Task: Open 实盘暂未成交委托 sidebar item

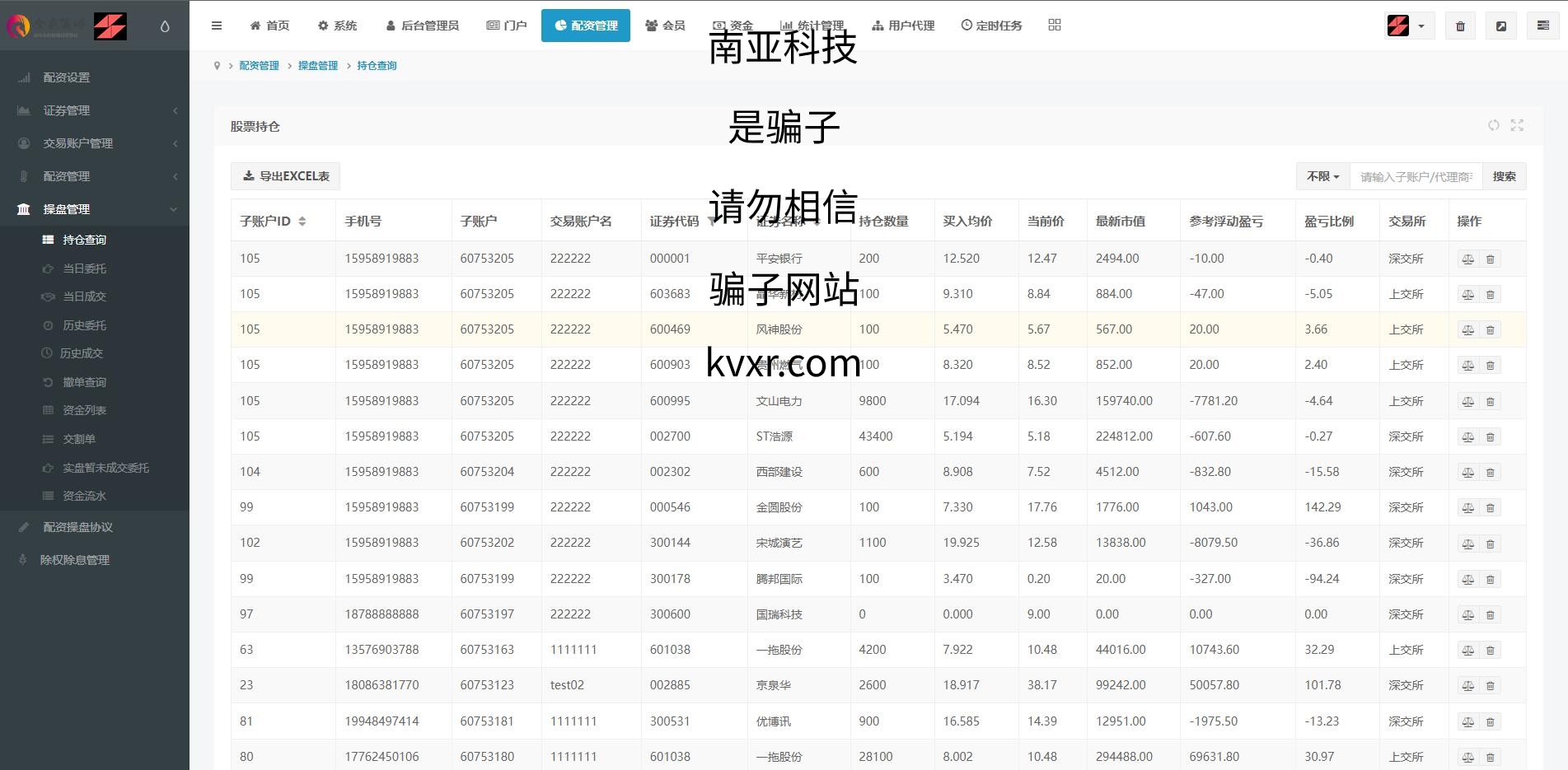Action: pyautogui.click(x=95, y=468)
